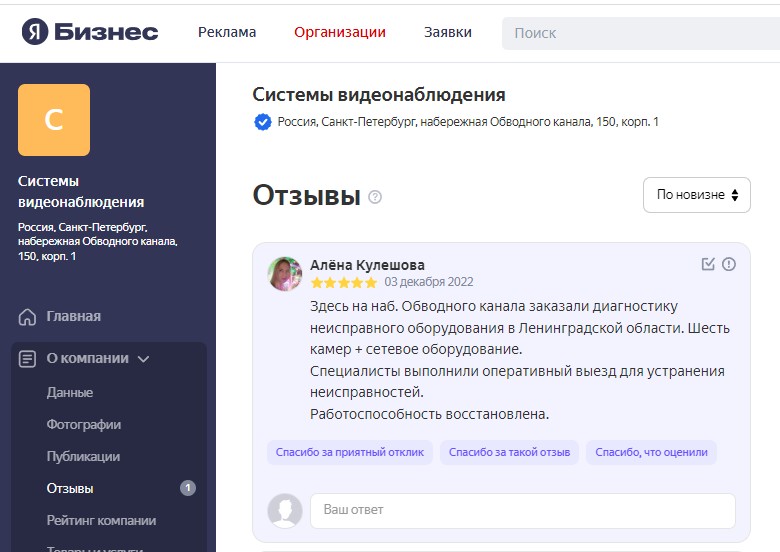
Task: Click the orange organization avatar tile
Action: (x=54, y=120)
